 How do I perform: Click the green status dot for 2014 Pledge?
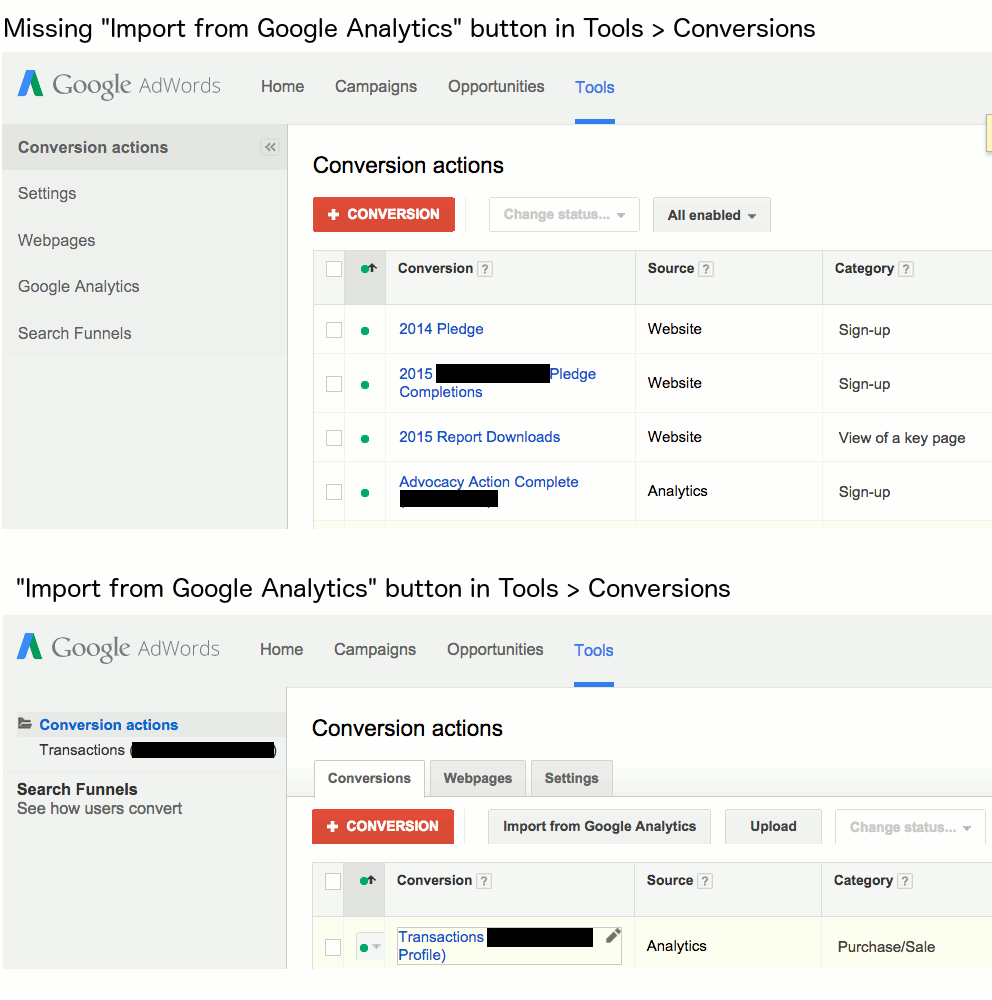coord(365,331)
